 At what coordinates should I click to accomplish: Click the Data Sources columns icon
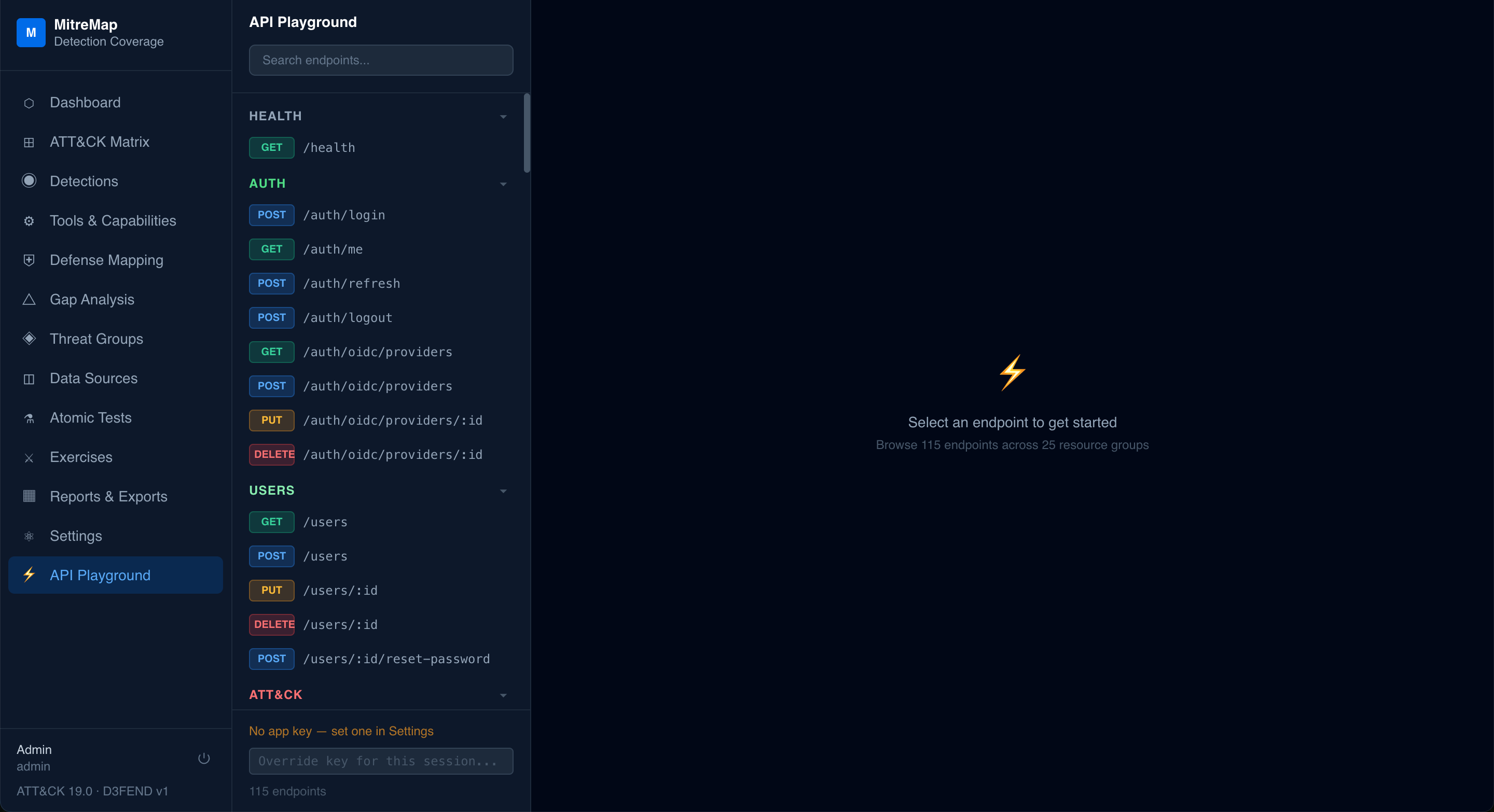29,379
